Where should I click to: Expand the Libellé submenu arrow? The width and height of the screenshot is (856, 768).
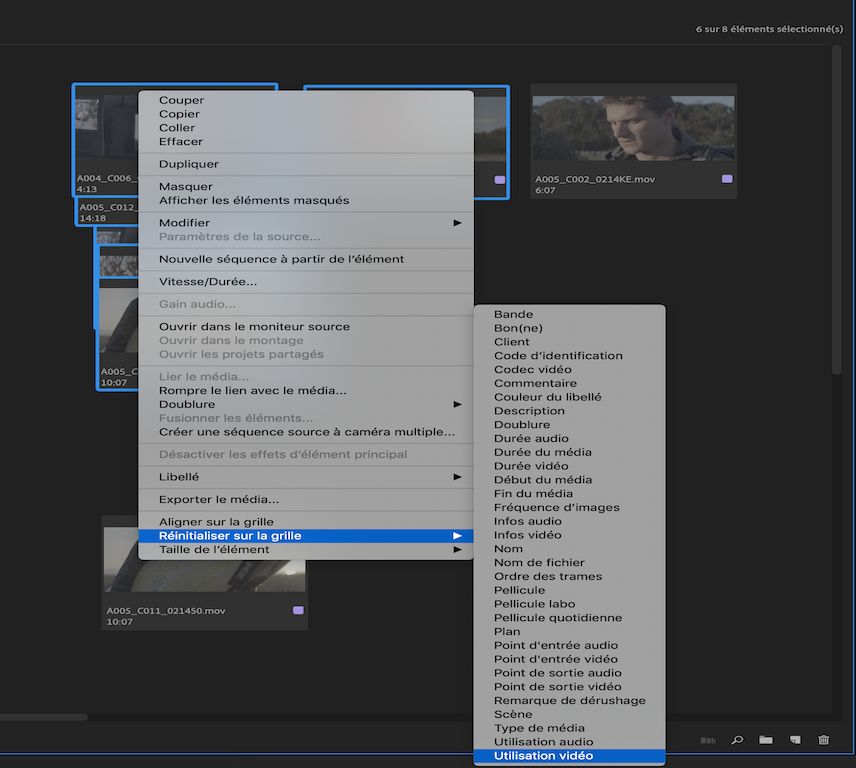(x=457, y=477)
